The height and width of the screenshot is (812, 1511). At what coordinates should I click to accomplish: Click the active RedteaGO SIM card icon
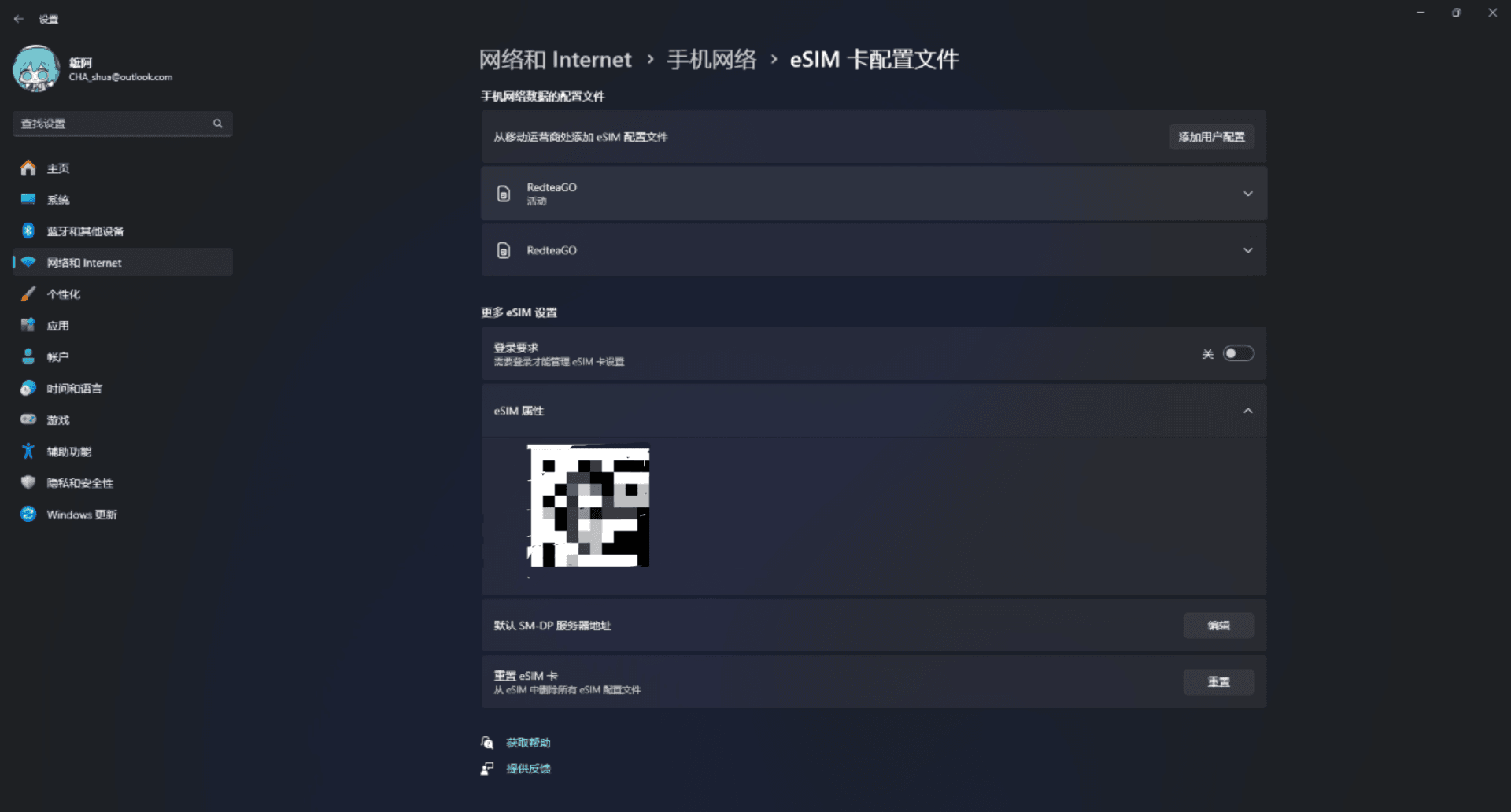coord(504,194)
